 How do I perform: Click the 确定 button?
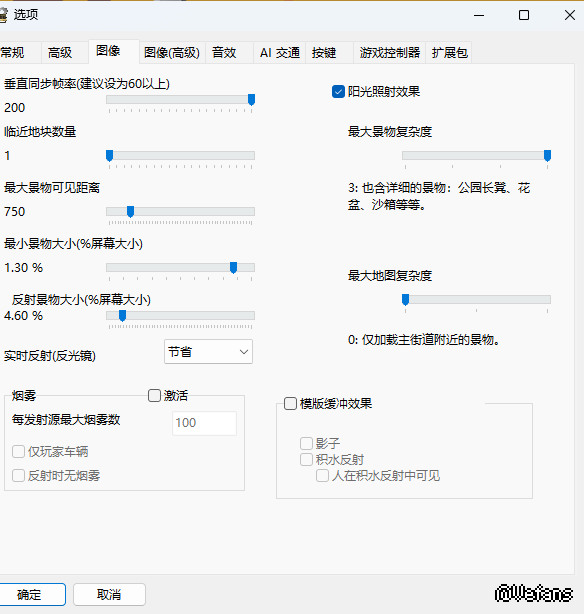coord(31,594)
